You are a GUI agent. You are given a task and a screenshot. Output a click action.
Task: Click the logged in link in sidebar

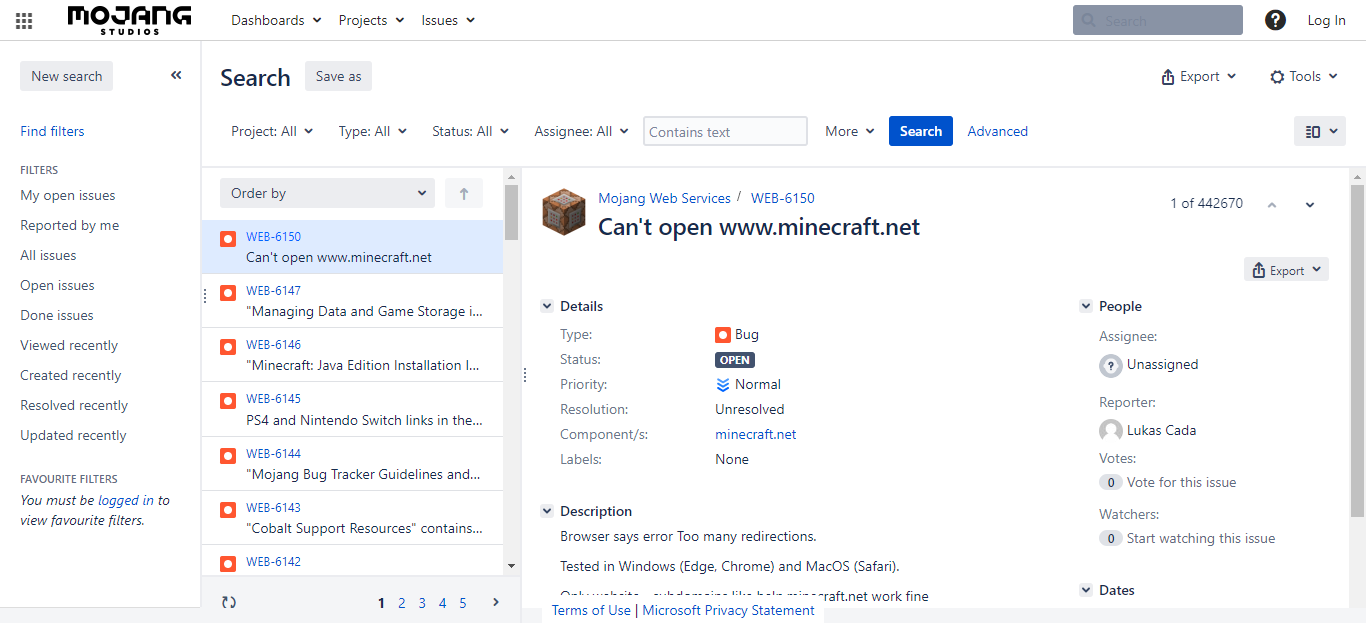pyautogui.click(x=126, y=500)
